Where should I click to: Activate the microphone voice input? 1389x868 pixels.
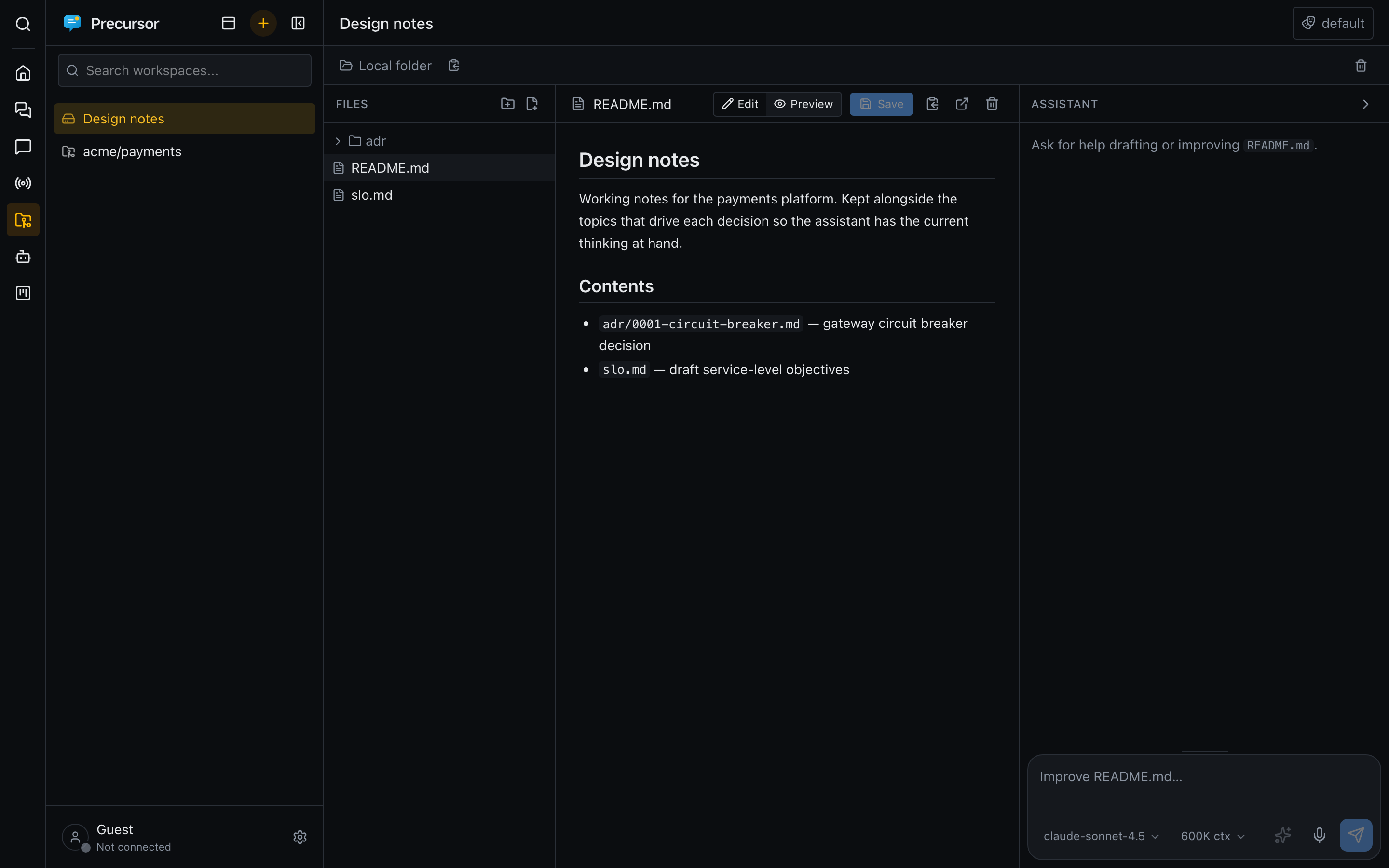[1320, 835]
